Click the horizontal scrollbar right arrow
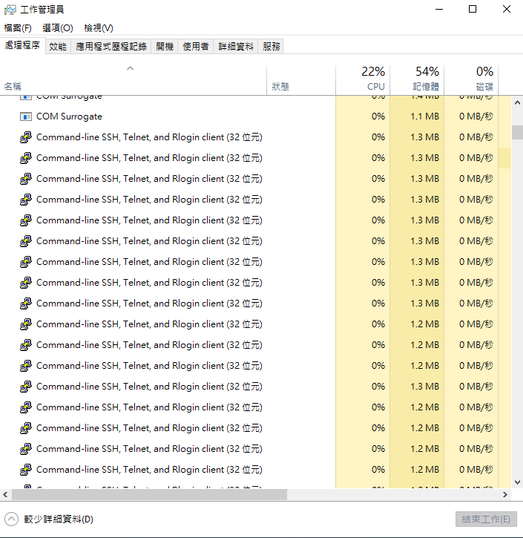Image resolution: width=523 pixels, height=538 pixels. (x=505, y=494)
